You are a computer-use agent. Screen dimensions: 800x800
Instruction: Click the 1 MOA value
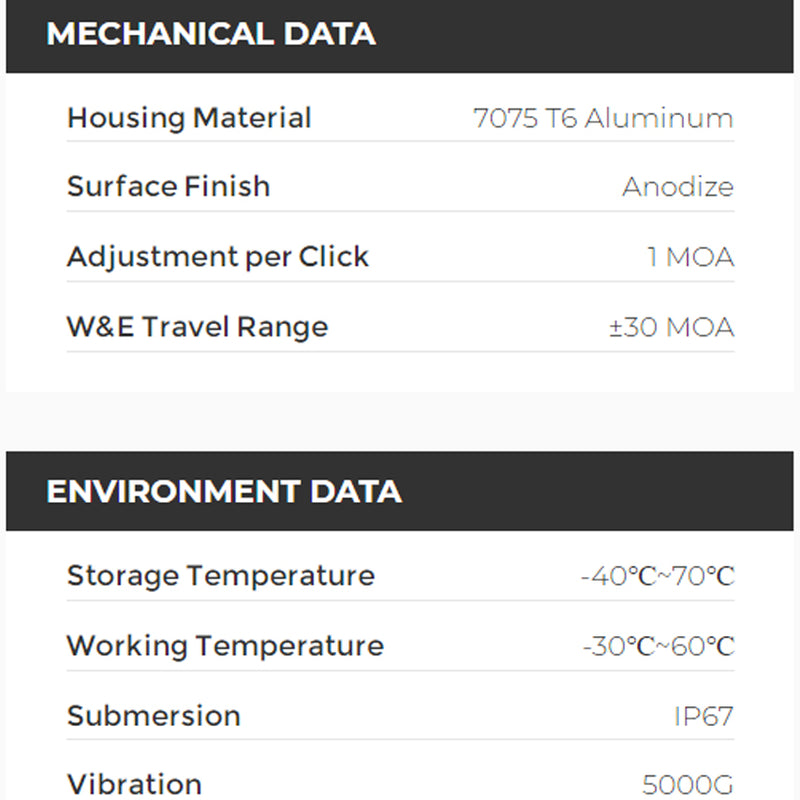[690, 258]
